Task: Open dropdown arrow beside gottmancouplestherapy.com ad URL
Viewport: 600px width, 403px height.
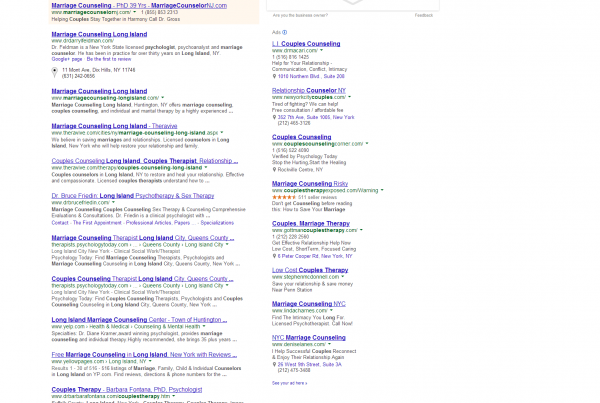Action: point(361,230)
